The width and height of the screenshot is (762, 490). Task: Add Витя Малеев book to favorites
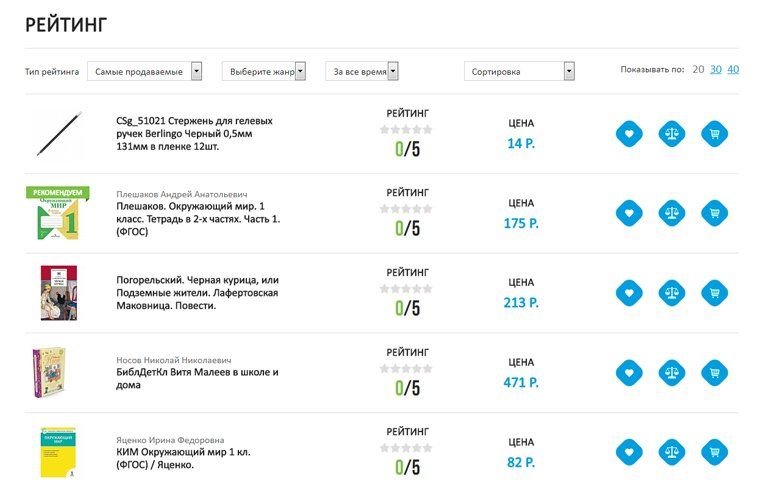pos(629,372)
